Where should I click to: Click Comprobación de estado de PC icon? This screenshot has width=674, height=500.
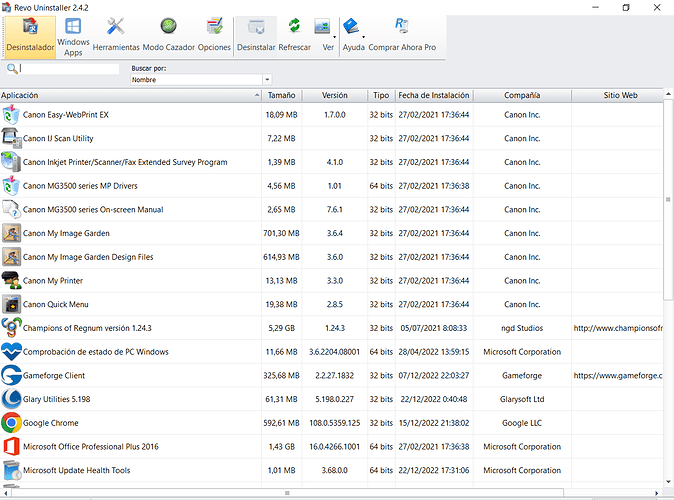[x=11, y=352]
